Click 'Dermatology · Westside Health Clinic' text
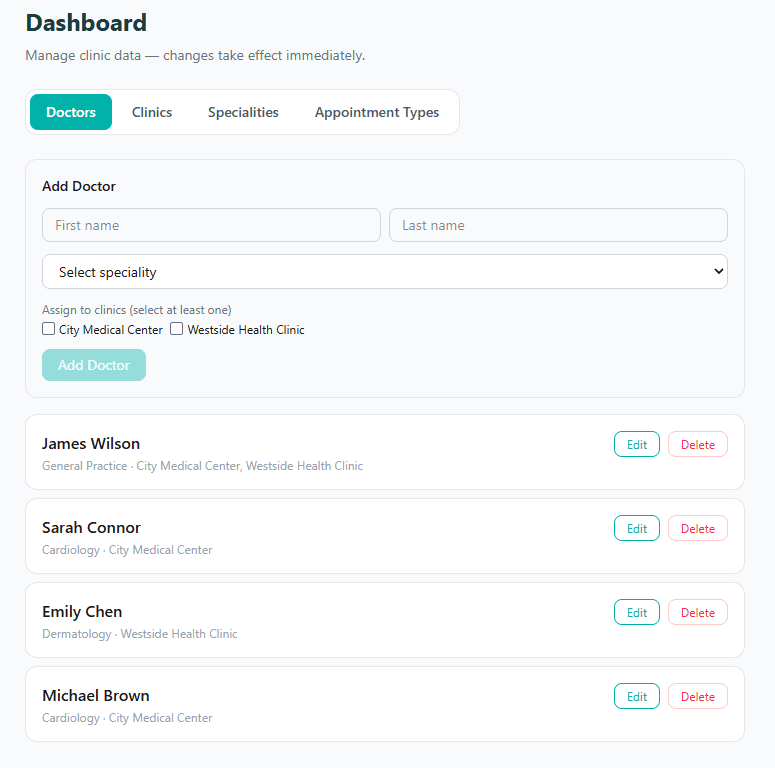Image resolution: width=775 pixels, height=768 pixels. coord(140,634)
